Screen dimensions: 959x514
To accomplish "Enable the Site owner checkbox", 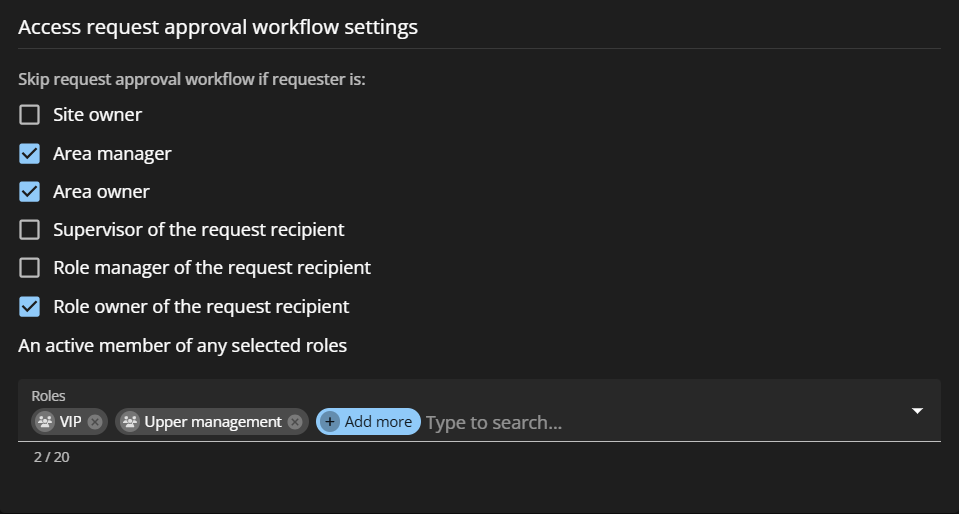I will coord(30,115).
